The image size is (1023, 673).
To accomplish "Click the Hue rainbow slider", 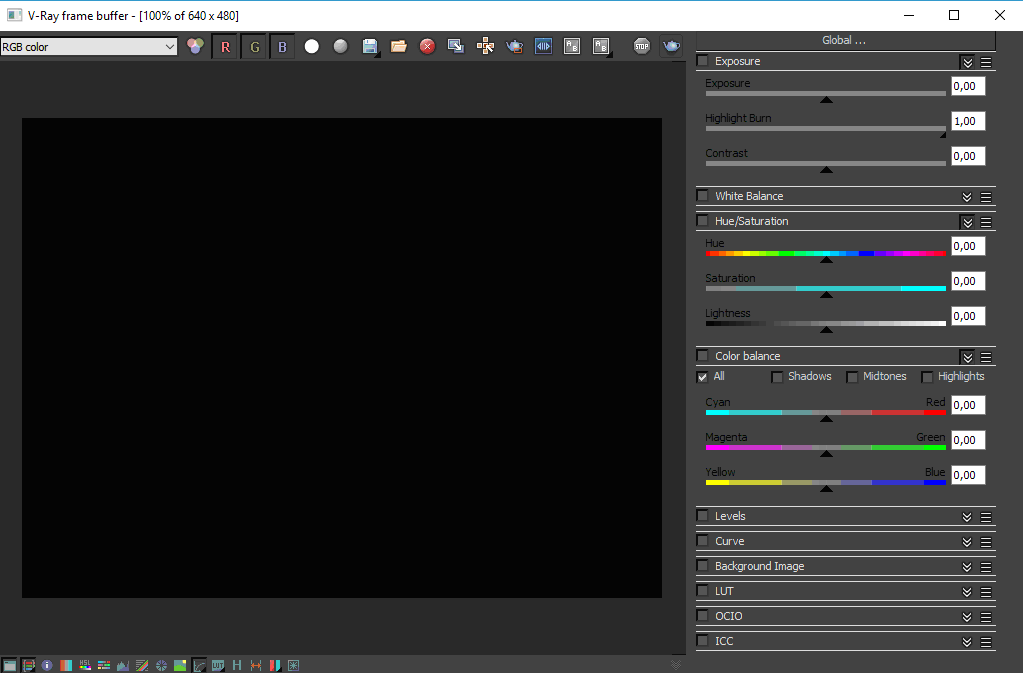I will pos(825,253).
